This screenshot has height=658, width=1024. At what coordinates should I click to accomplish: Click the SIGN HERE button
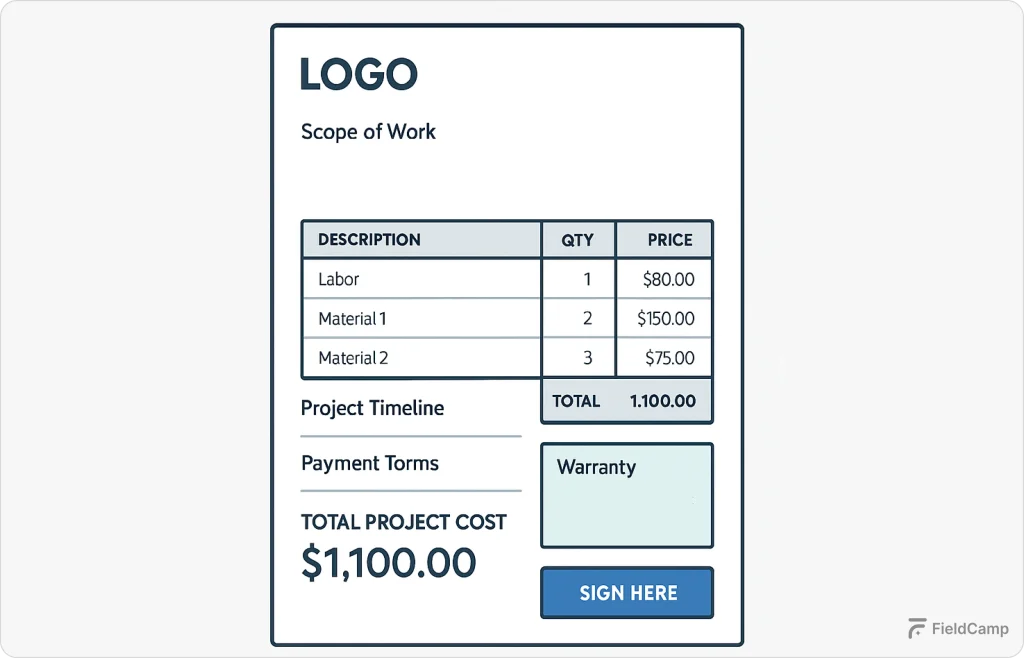627,593
